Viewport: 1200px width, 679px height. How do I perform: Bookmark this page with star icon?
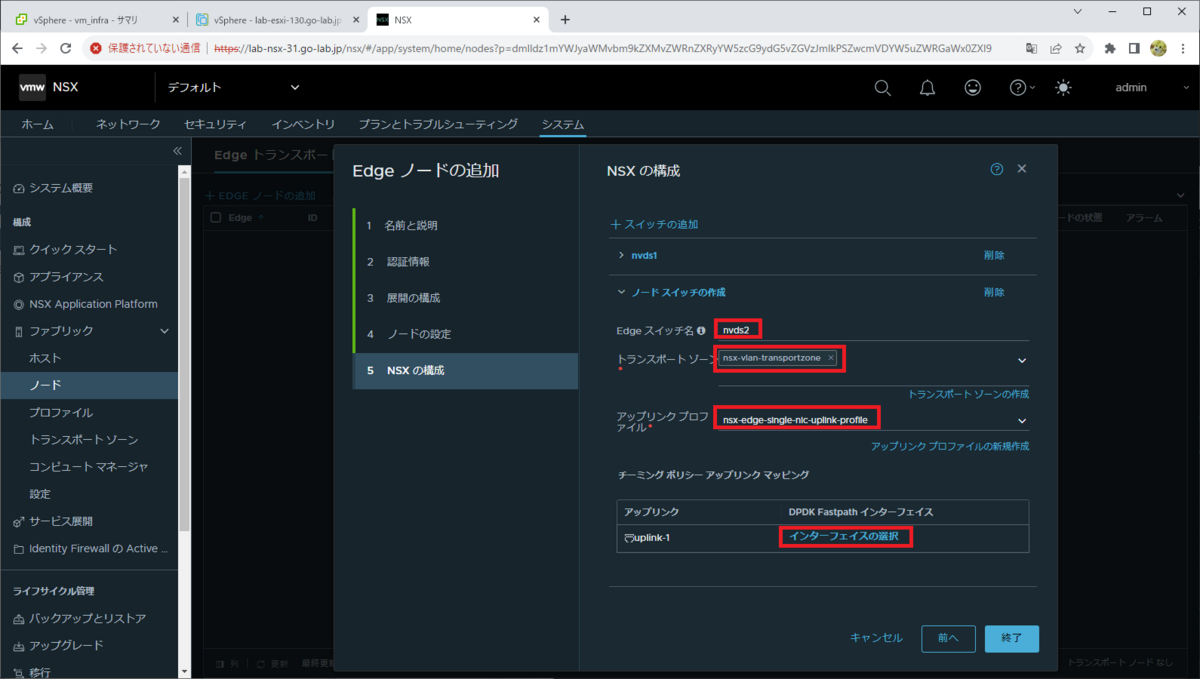coord(1080,48)
